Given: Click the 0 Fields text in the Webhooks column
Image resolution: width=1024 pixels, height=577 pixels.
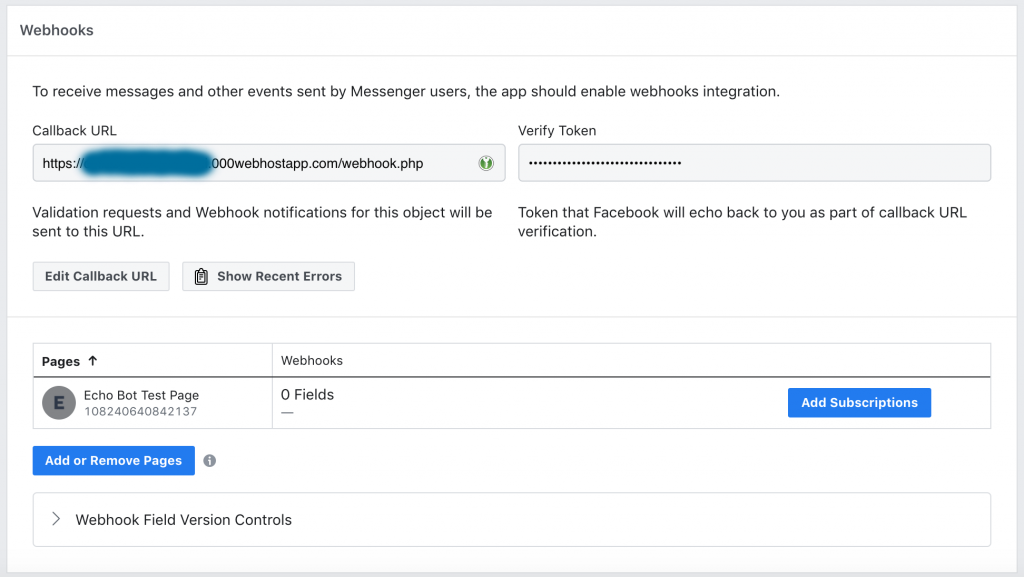Looking at the screenshot, I should click(x=307, y=395).
